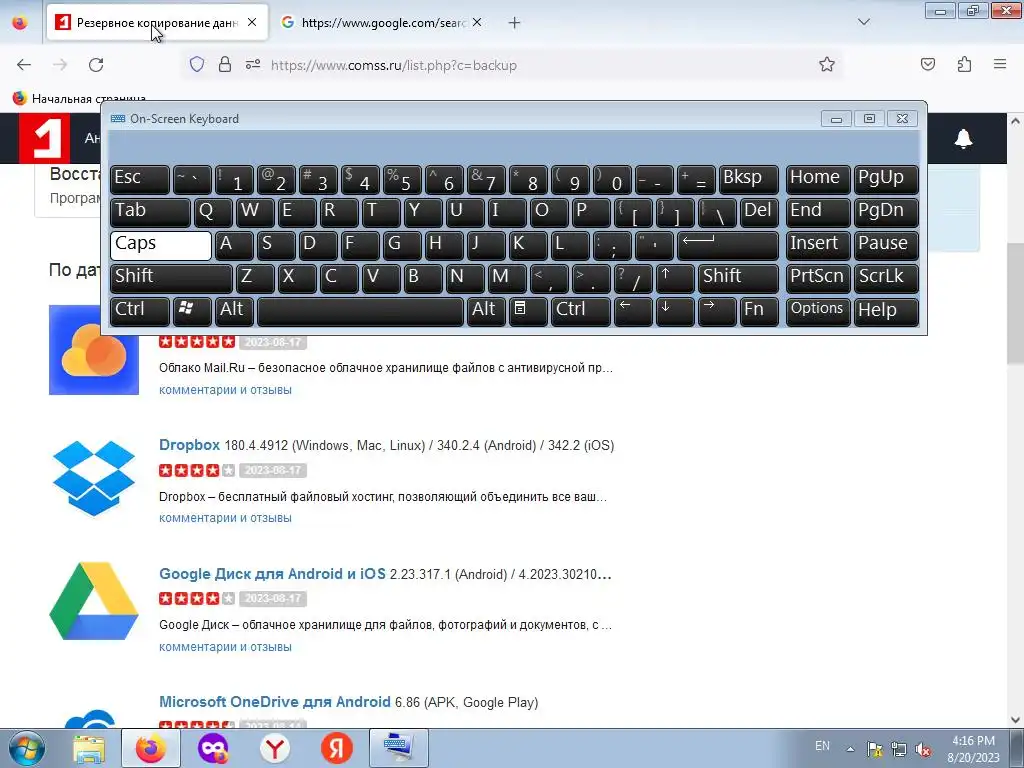This screenshot has height=768, width=1024.
Task: Click the Options key on the on-screen keyboard
Action: tap(817, 311)
